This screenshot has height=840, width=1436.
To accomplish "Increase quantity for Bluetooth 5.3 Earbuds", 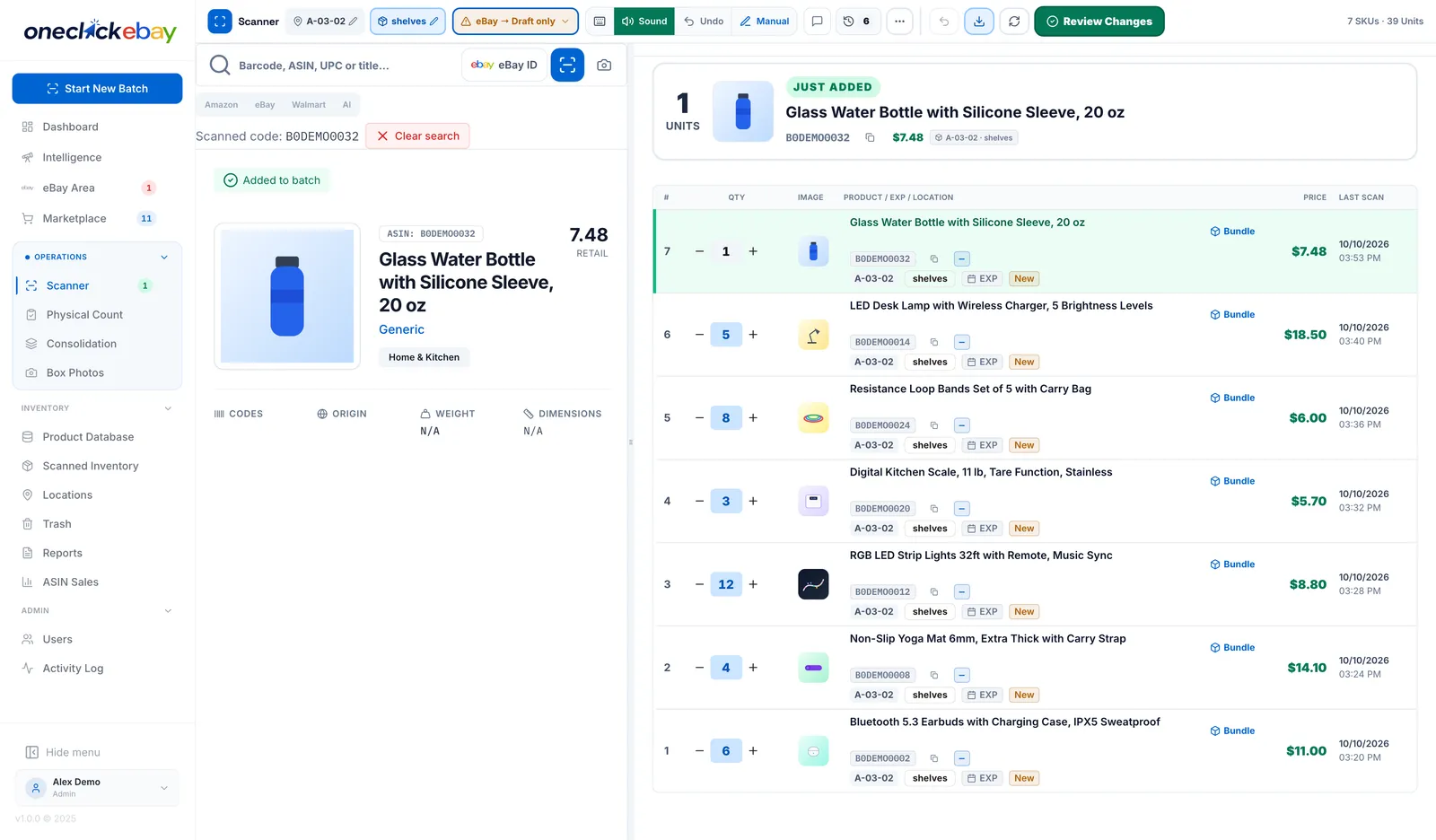I will [x=753, y=751].
